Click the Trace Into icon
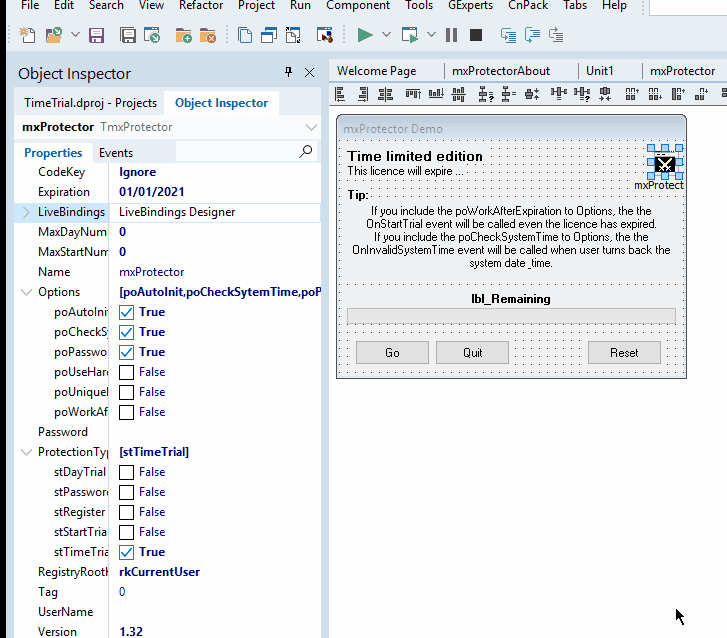The height and width of the screenshot is (638, 727). click(x=509, y=35)
